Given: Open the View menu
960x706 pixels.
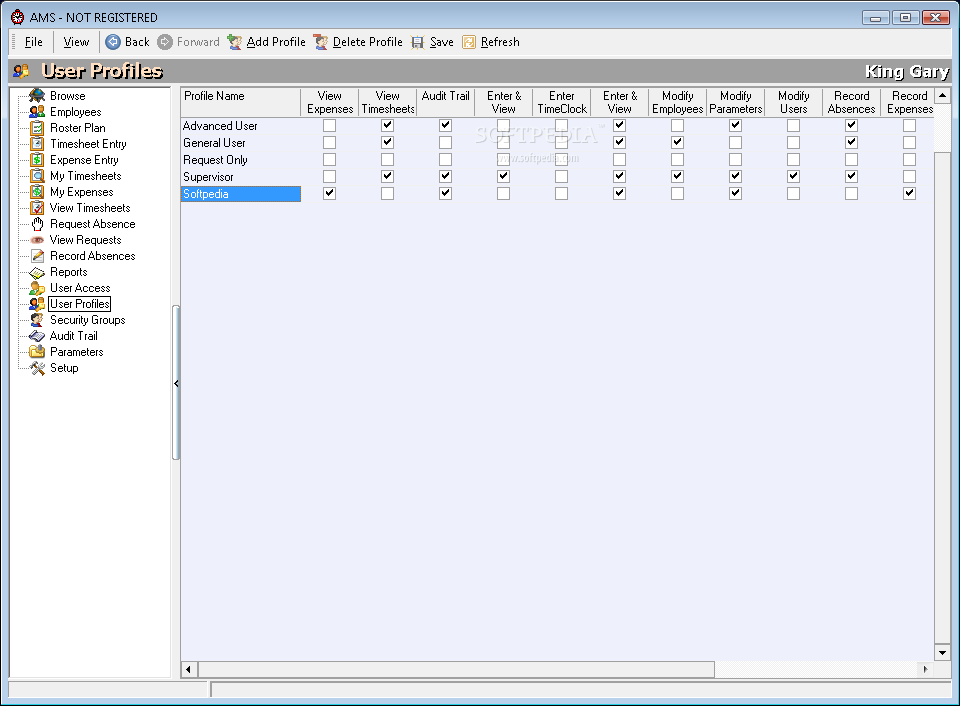Looking at the screenshot, I should point(76,42).
